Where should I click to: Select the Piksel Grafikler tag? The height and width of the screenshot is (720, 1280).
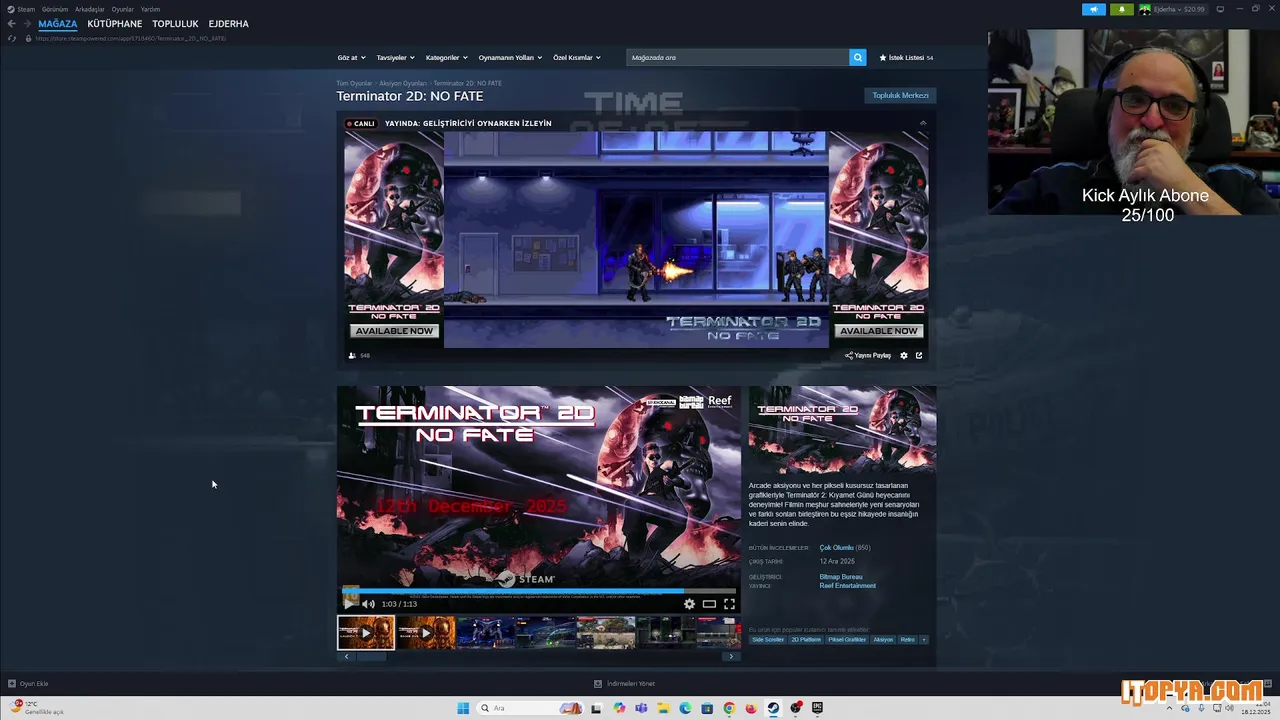pos(847,640)
